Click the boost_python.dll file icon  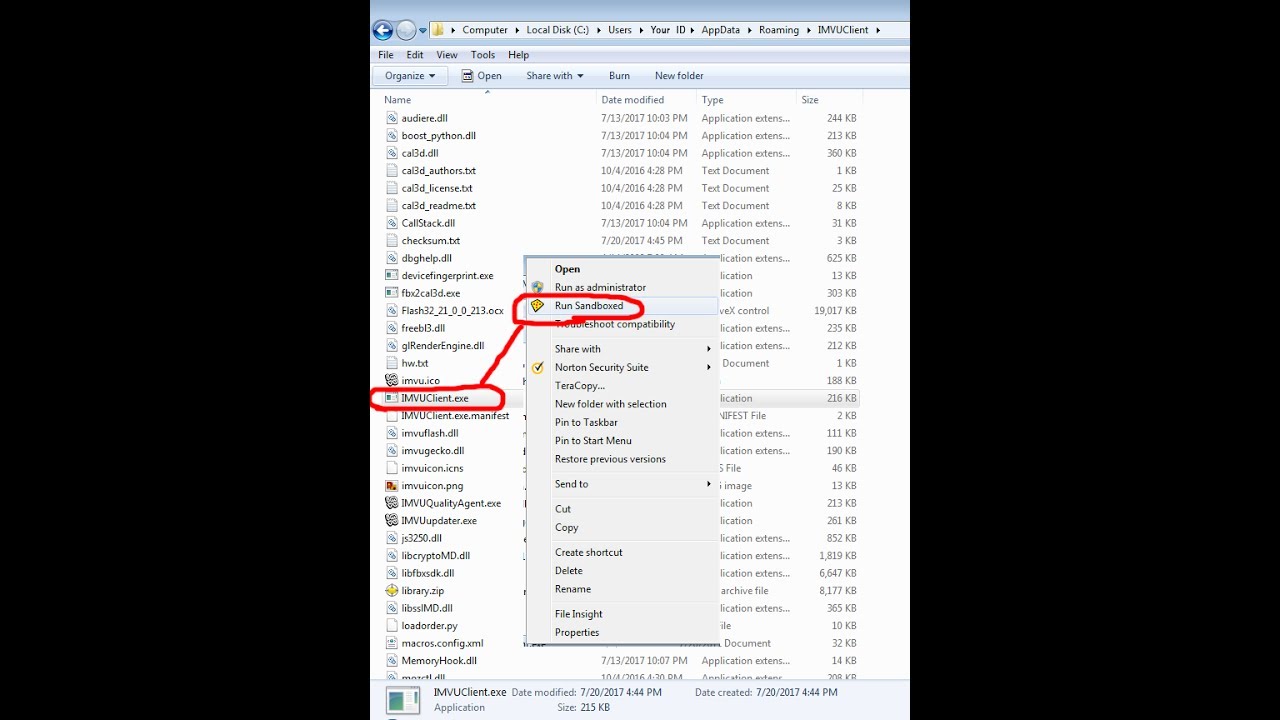pyautogui.click(x=392, y=136)
